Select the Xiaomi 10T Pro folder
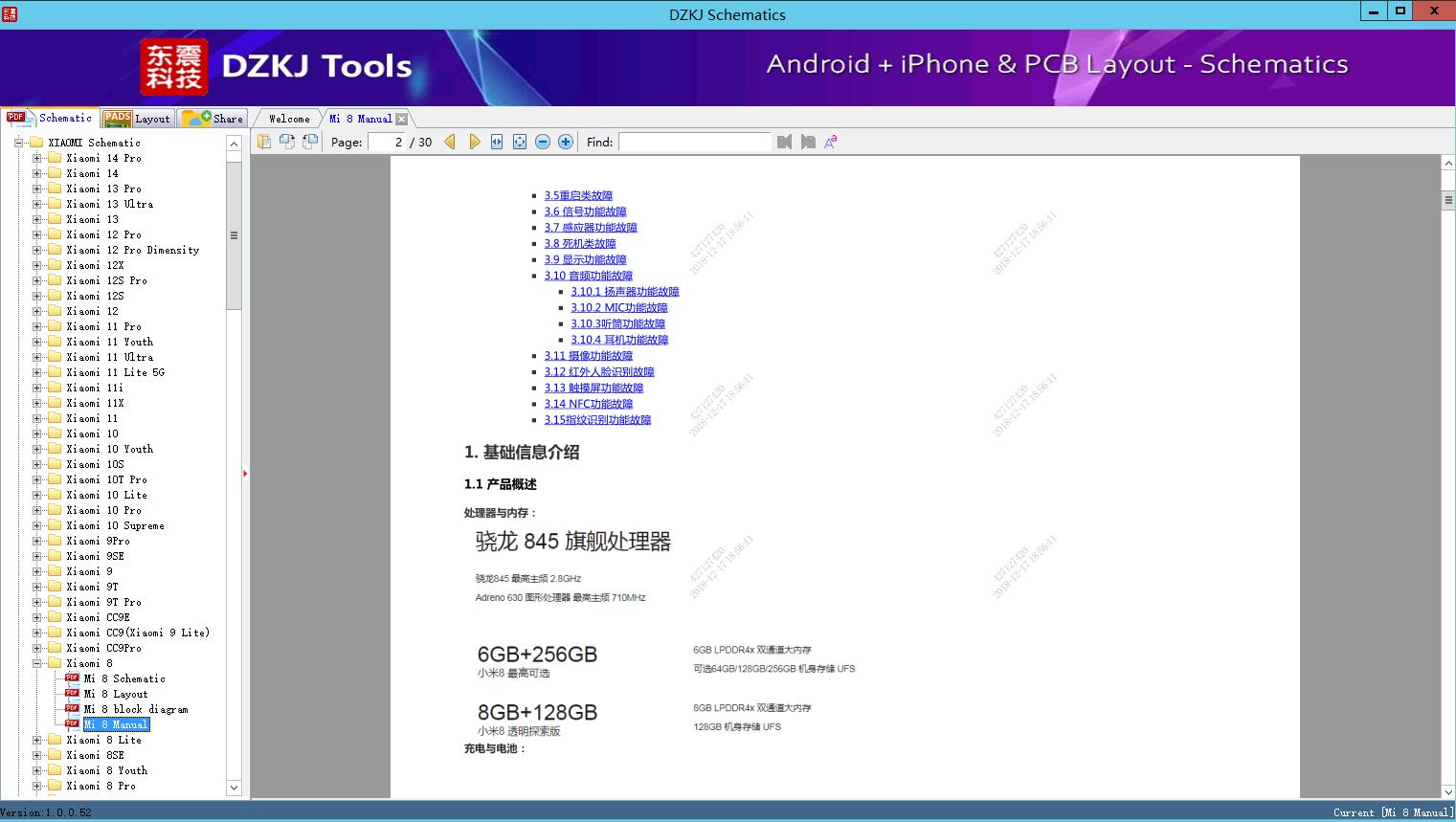The image size is (1456, 822). point(106,479)
